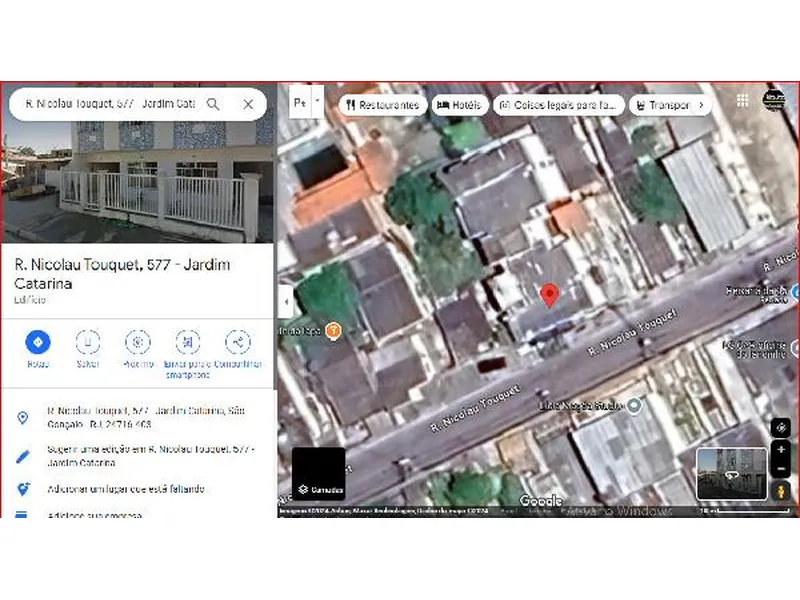
Task: Open the Google apps grid icon
Action: 742,101
